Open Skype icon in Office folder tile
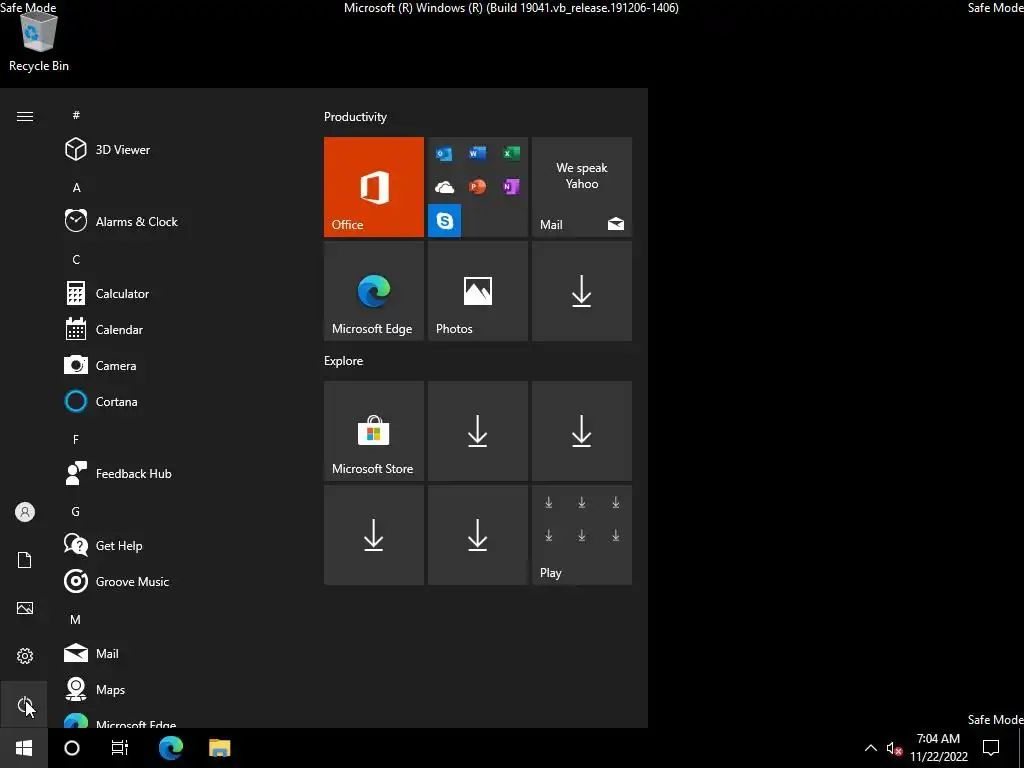The width and height of the screenshot is (1024, 768). coord(444,221)
